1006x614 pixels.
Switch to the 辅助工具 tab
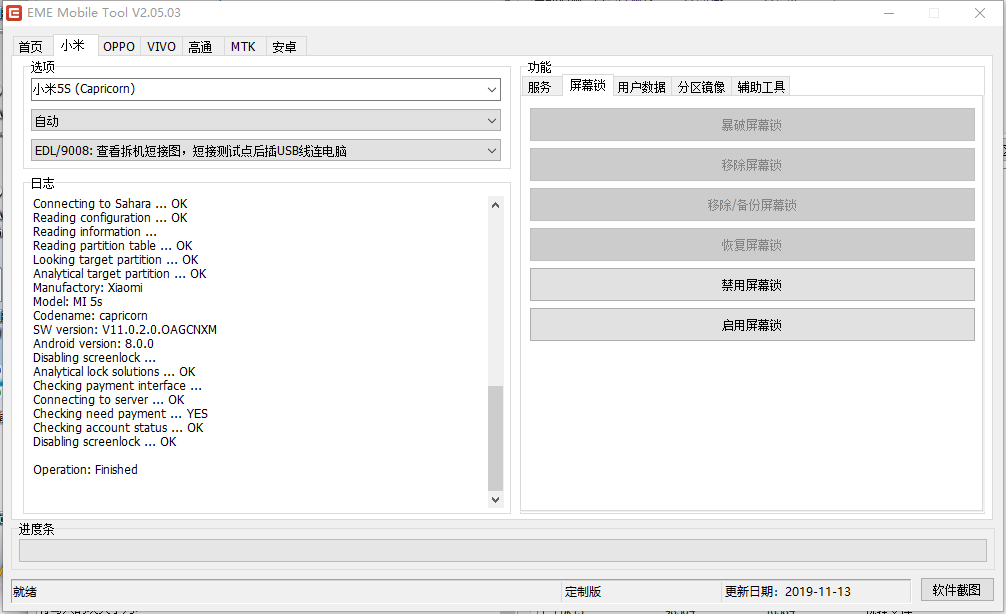[761, 87]
